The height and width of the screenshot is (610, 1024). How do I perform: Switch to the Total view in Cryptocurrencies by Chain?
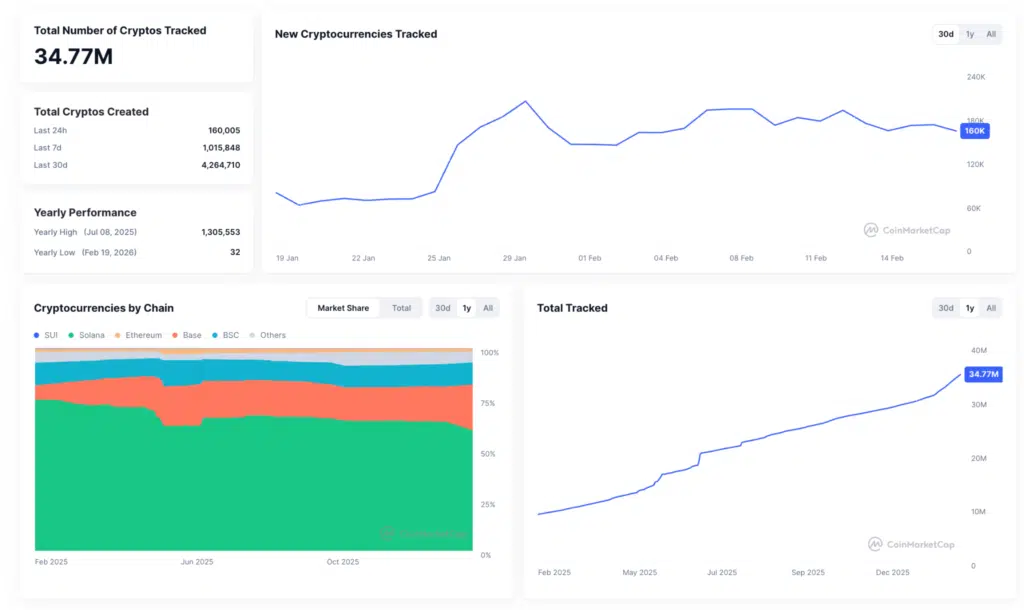coord(400,308)
